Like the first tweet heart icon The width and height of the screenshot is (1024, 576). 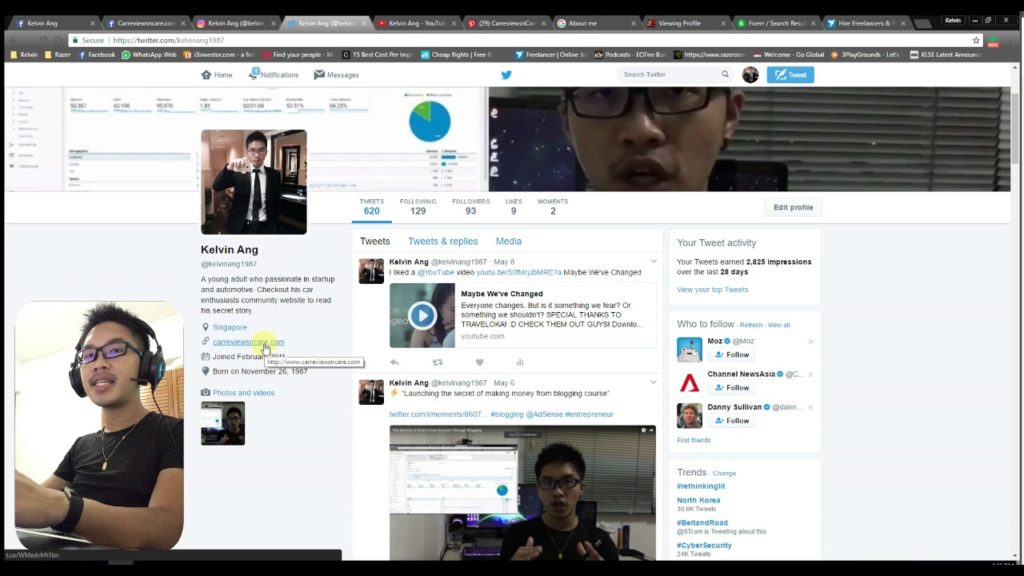[479, 362]
